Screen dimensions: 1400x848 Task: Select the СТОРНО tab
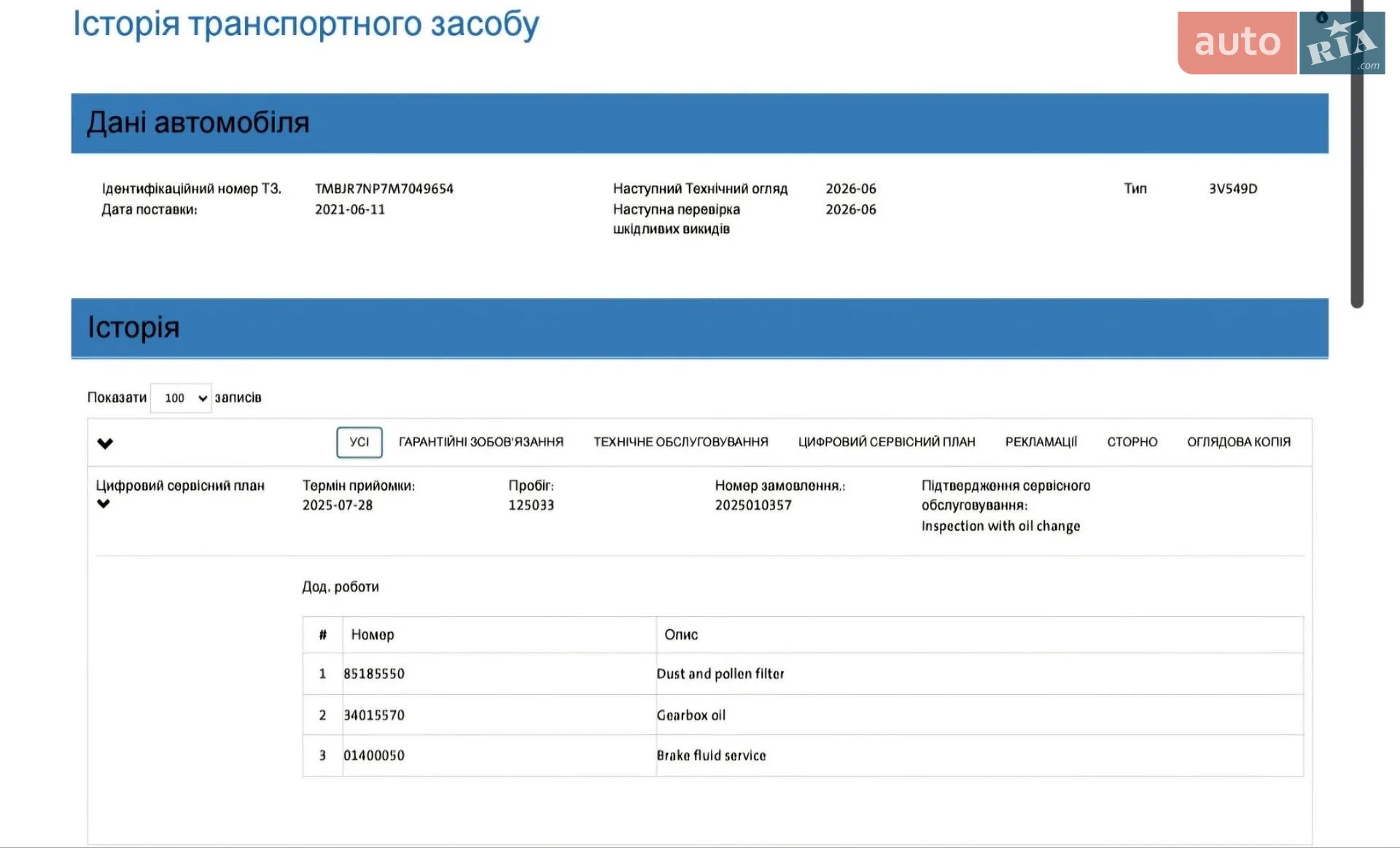tap(1132, 442)
